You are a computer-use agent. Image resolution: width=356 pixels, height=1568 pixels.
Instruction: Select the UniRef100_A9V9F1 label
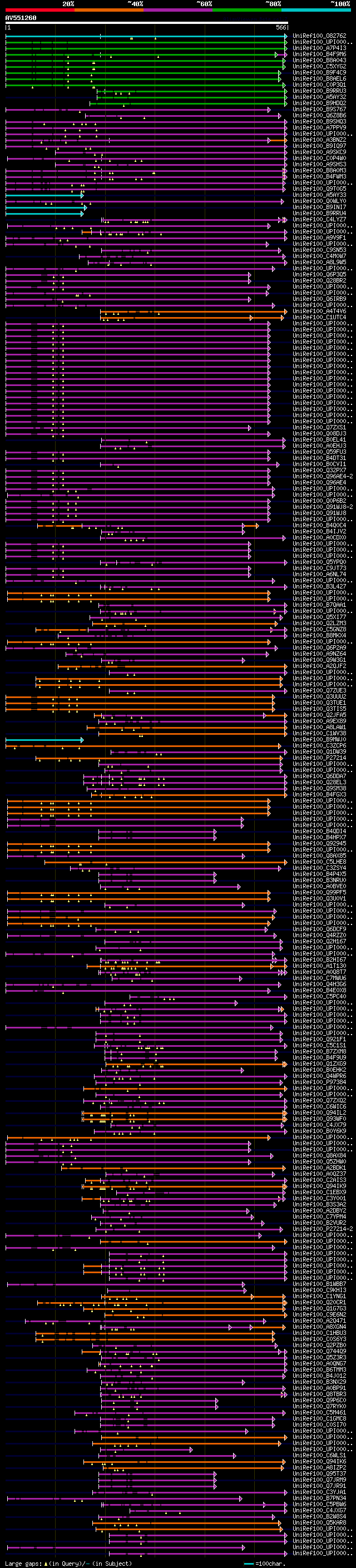319,238
